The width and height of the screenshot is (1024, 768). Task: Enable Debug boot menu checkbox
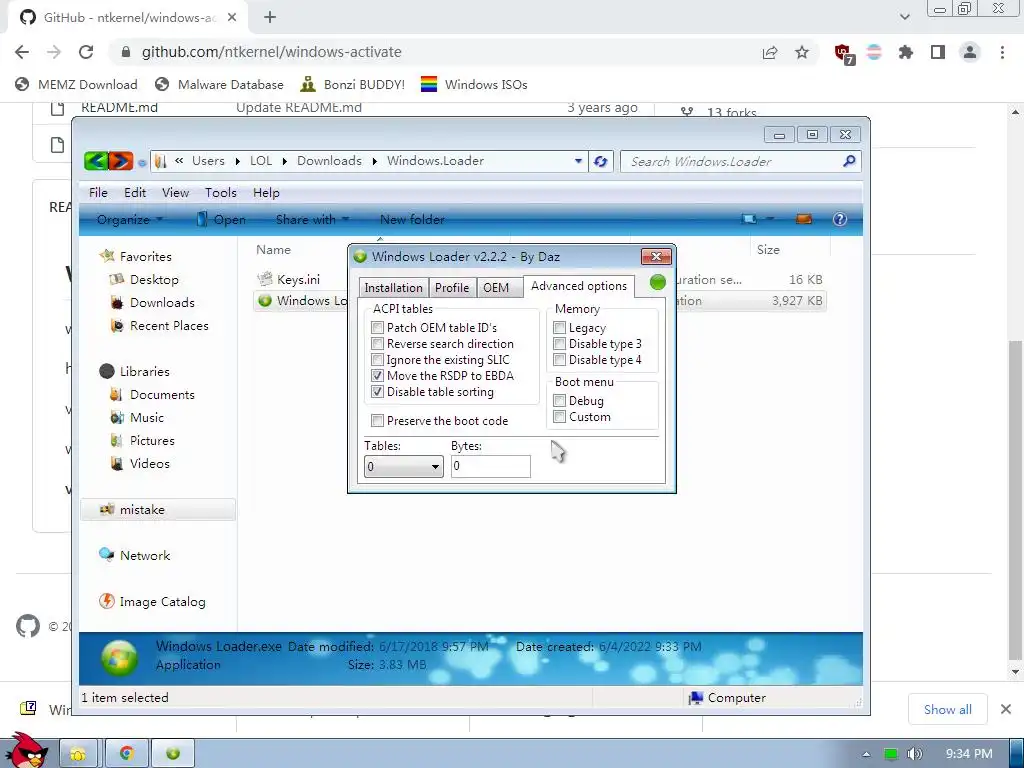click(559, 400)
